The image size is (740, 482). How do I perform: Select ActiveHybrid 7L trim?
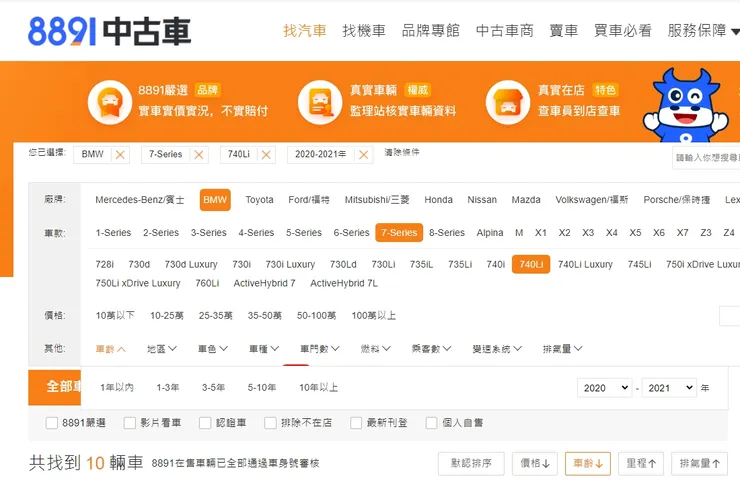pos(344,283)
